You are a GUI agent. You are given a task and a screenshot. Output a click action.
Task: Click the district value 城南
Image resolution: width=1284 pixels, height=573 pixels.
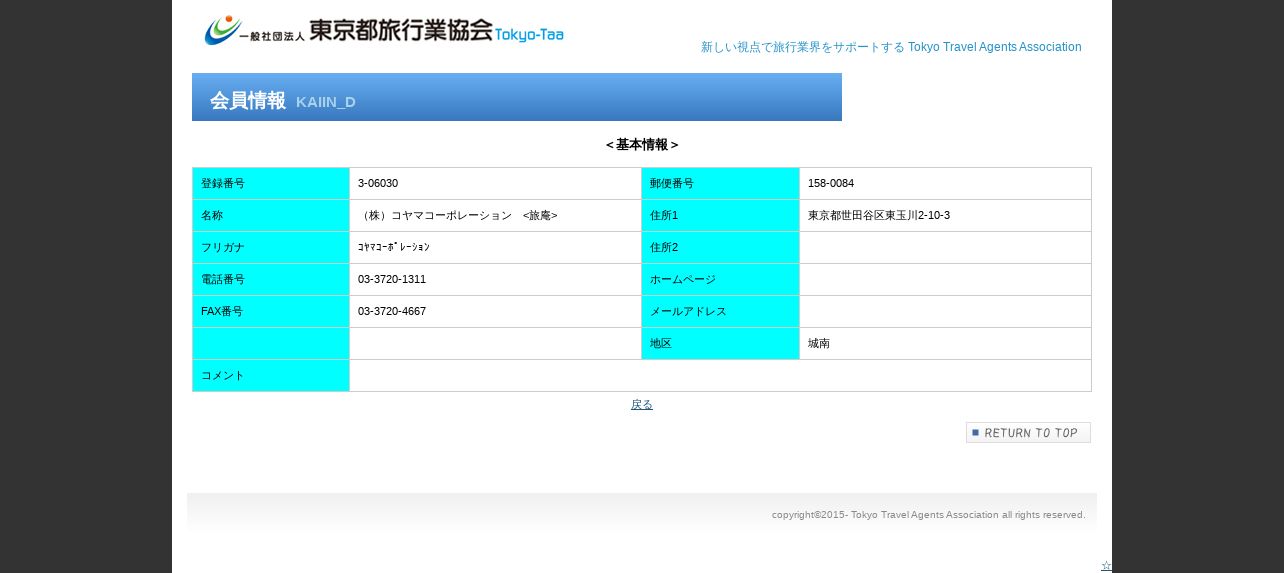819,343
